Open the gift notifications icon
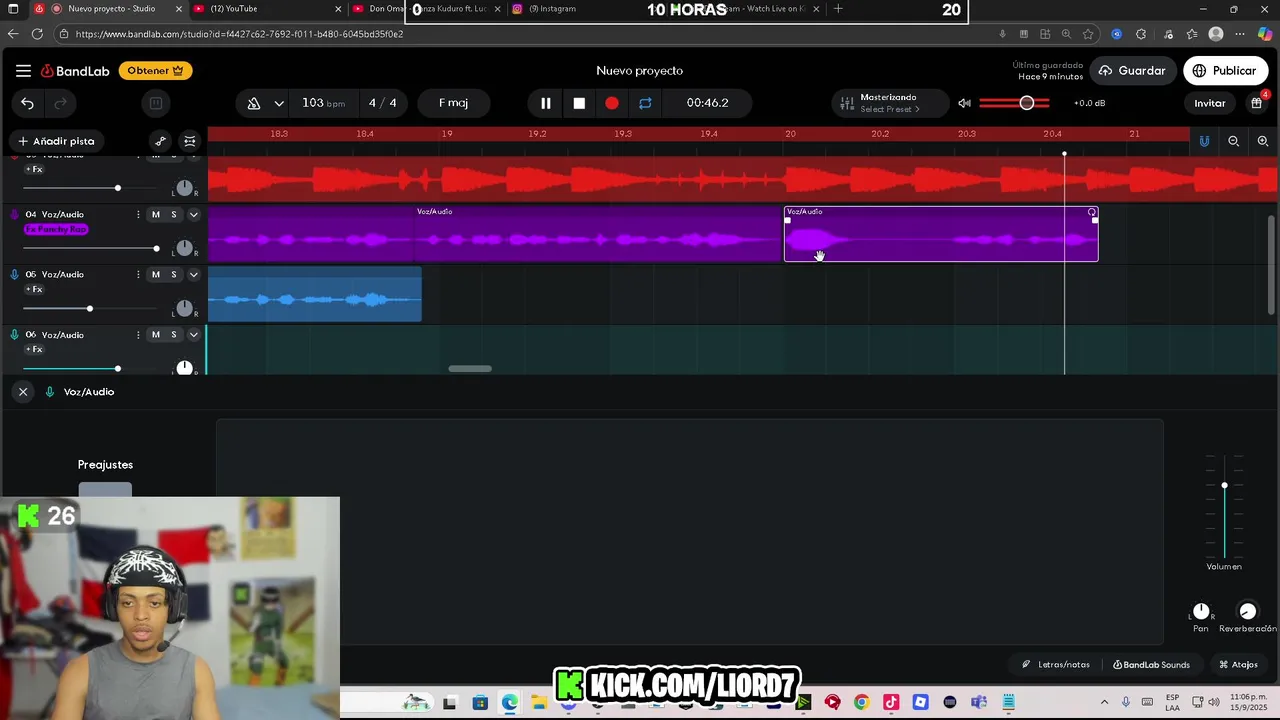 pyautogui.click(x=1257, y=103)
